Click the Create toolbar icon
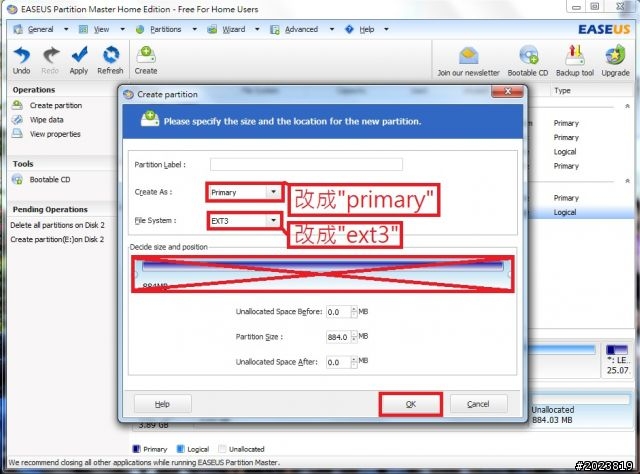This screenshot has height=474, width=640. pyautogui.click(x=146, y=60)
